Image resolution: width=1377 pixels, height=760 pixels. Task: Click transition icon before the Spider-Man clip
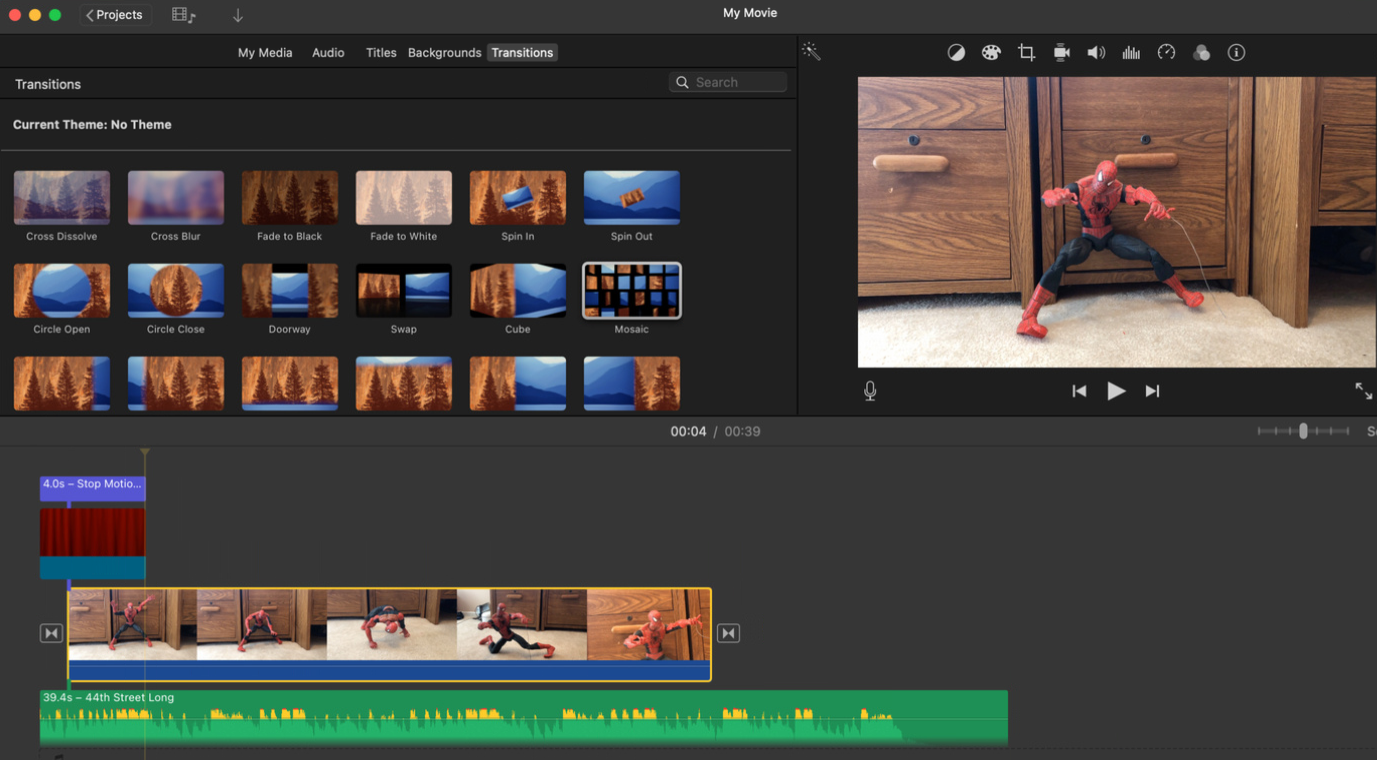pos(51,633)
